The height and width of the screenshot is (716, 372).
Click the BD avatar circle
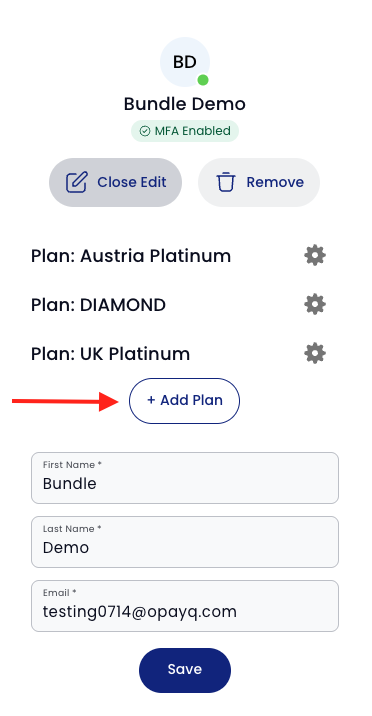(185, 62)
